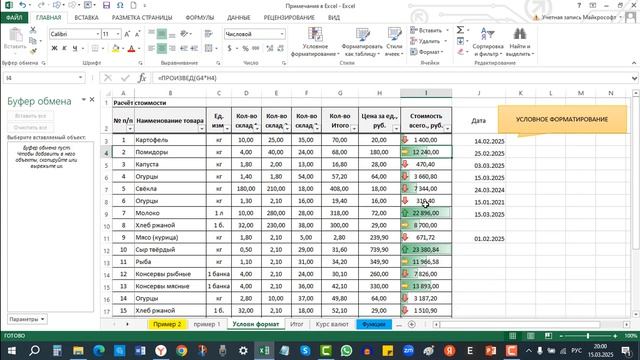
Task: Click the comma thousands separator icon
Action: 256,49
